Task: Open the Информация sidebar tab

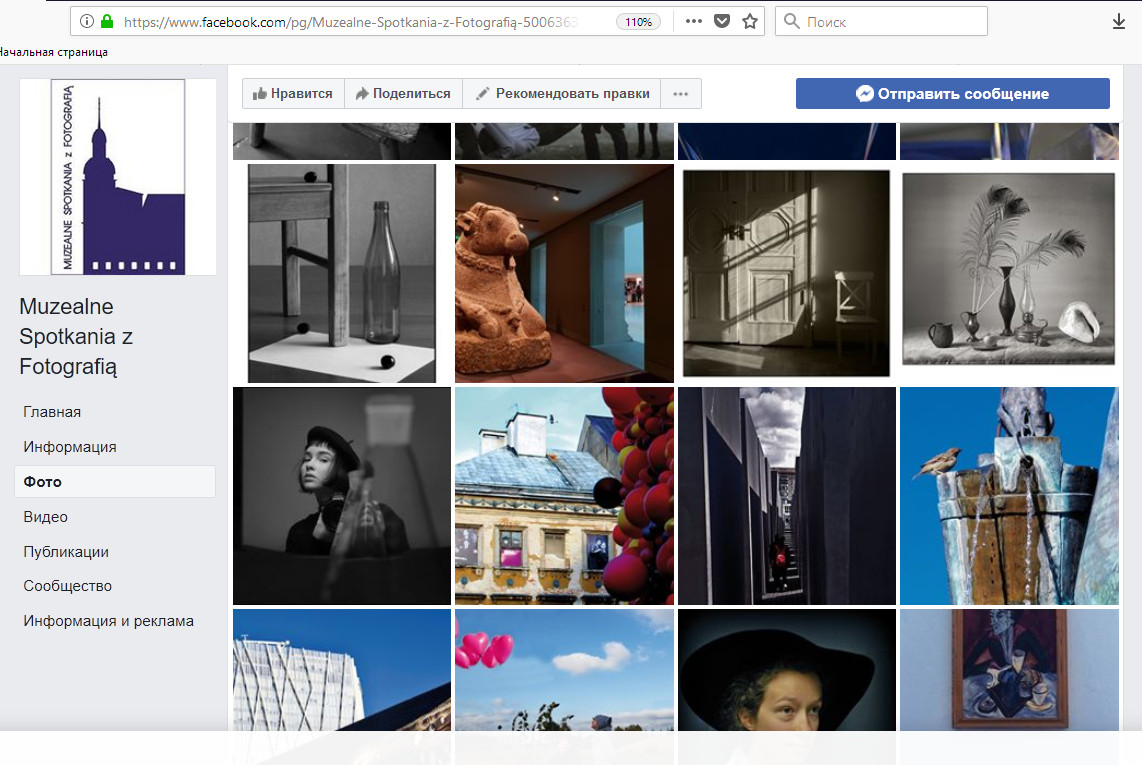Action: [70, 447]
